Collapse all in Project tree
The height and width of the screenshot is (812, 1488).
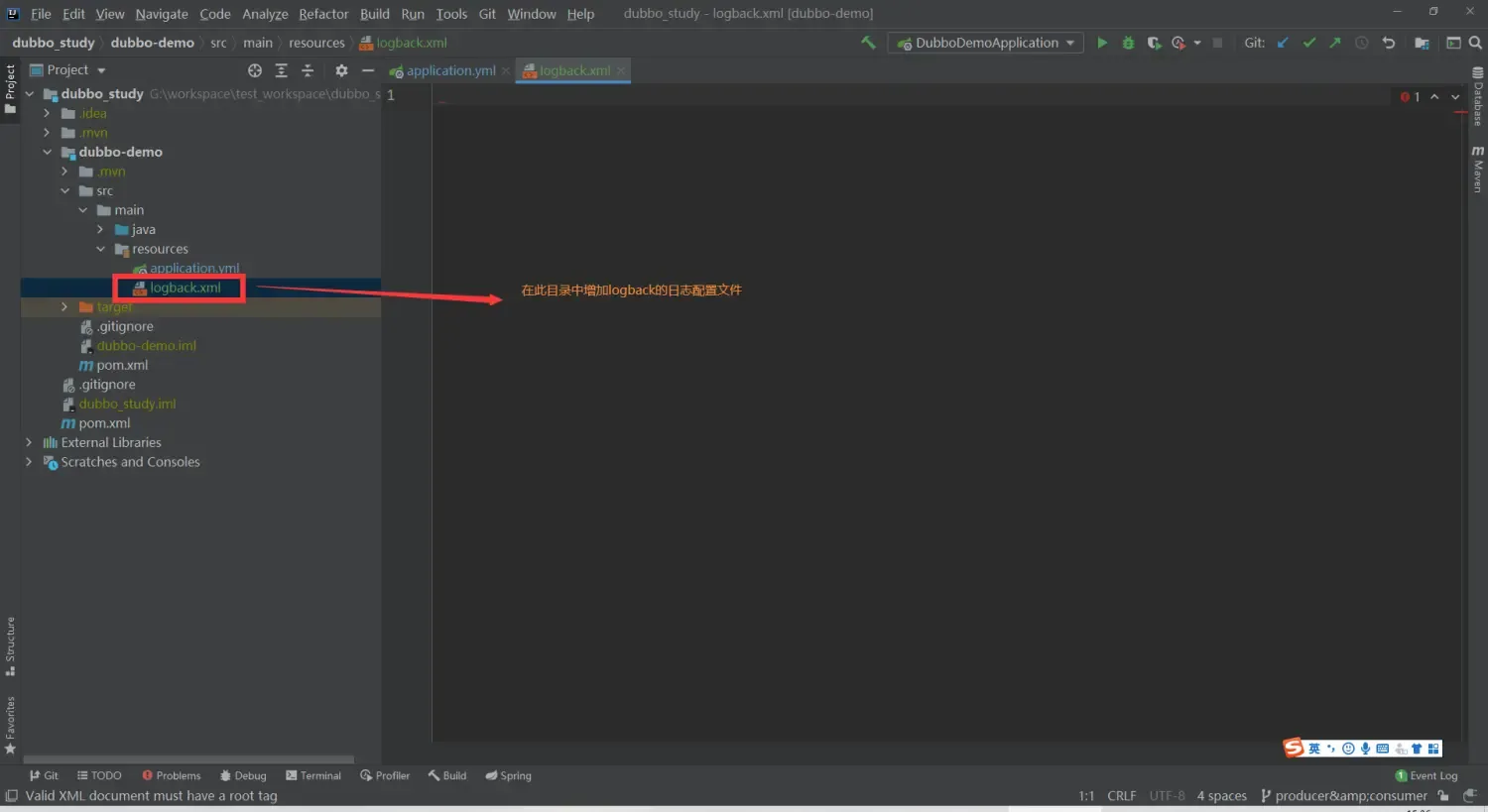[308, 70]
